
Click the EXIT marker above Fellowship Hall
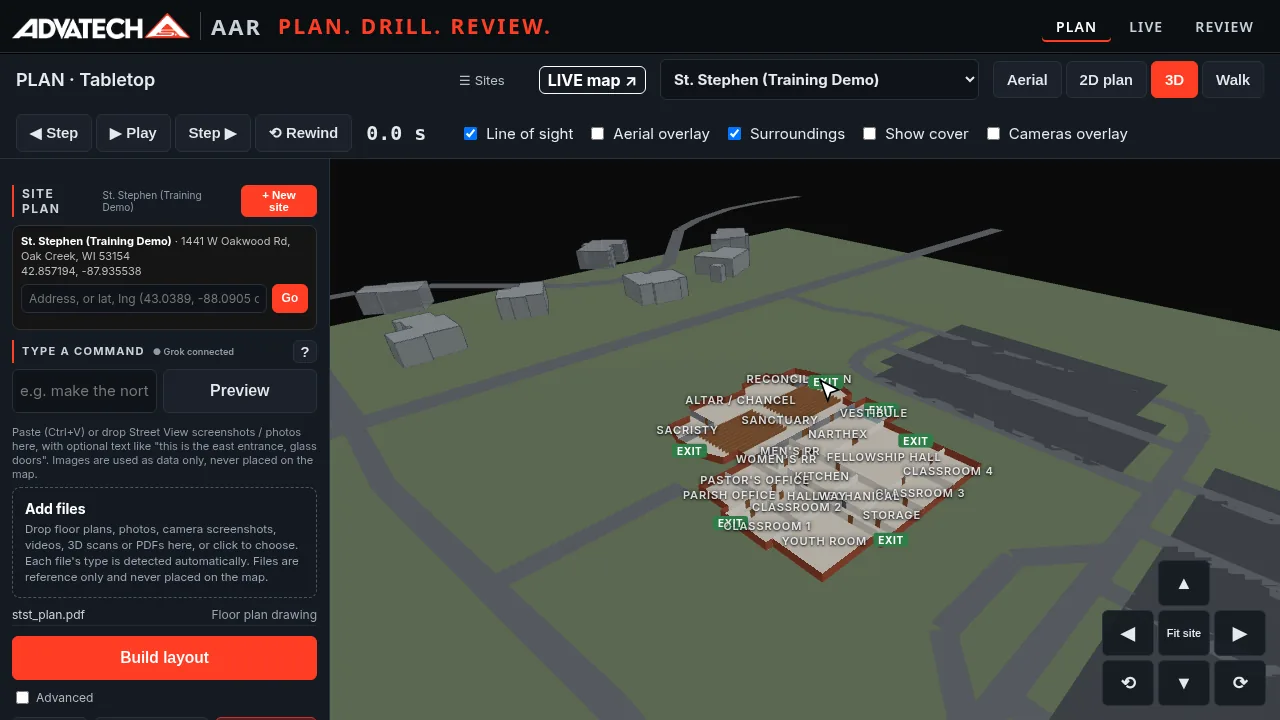915,441
